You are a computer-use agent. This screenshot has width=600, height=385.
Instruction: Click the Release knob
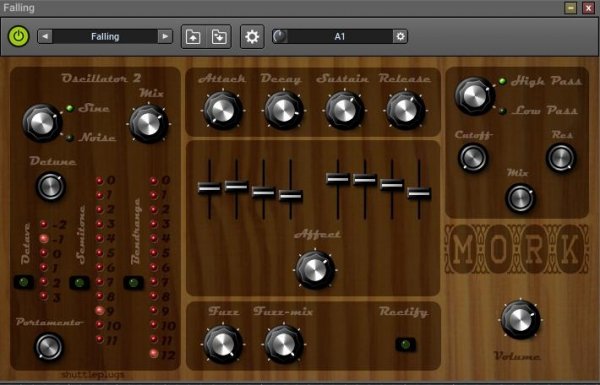[x=405, y=111]
